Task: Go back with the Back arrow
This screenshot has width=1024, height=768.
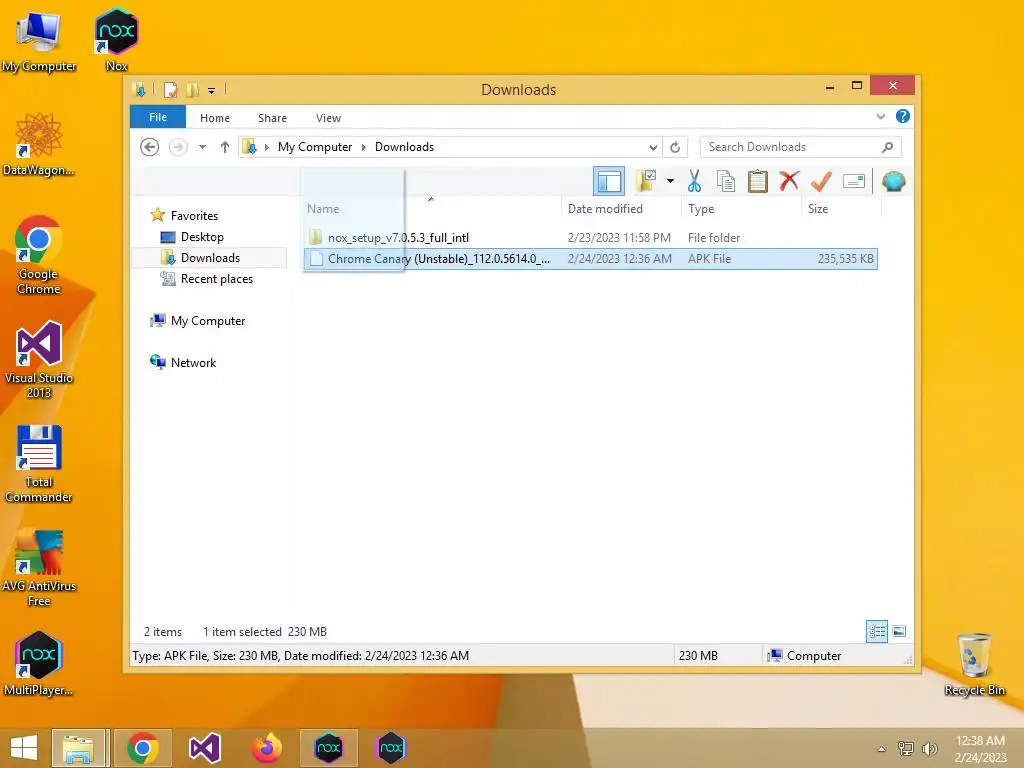Action: click(150, 147)
